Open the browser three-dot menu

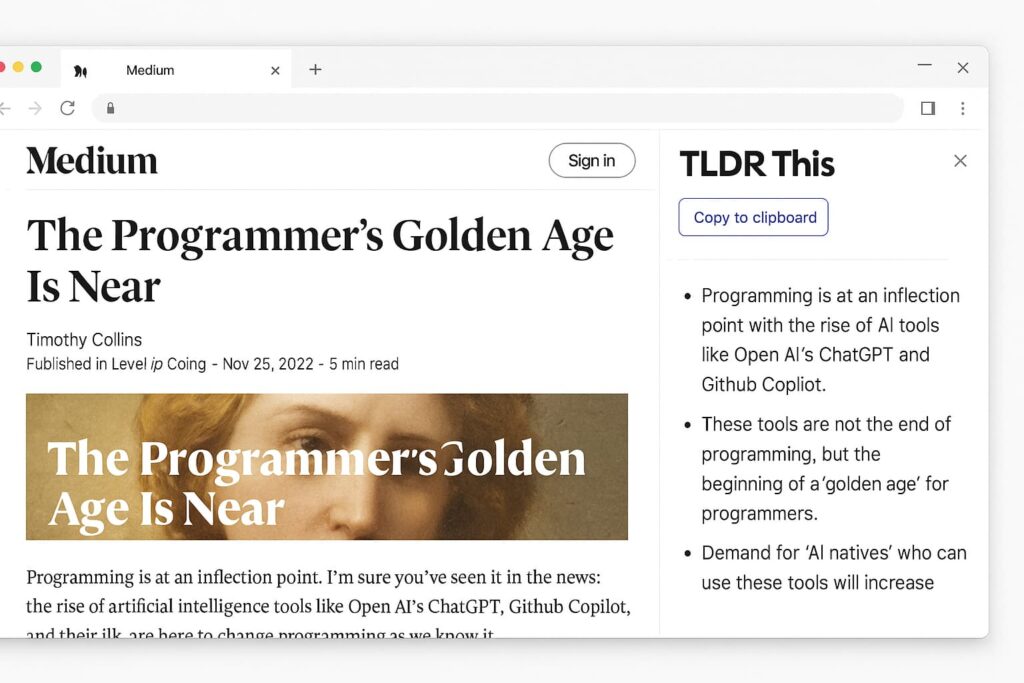[x=963, y=108]
